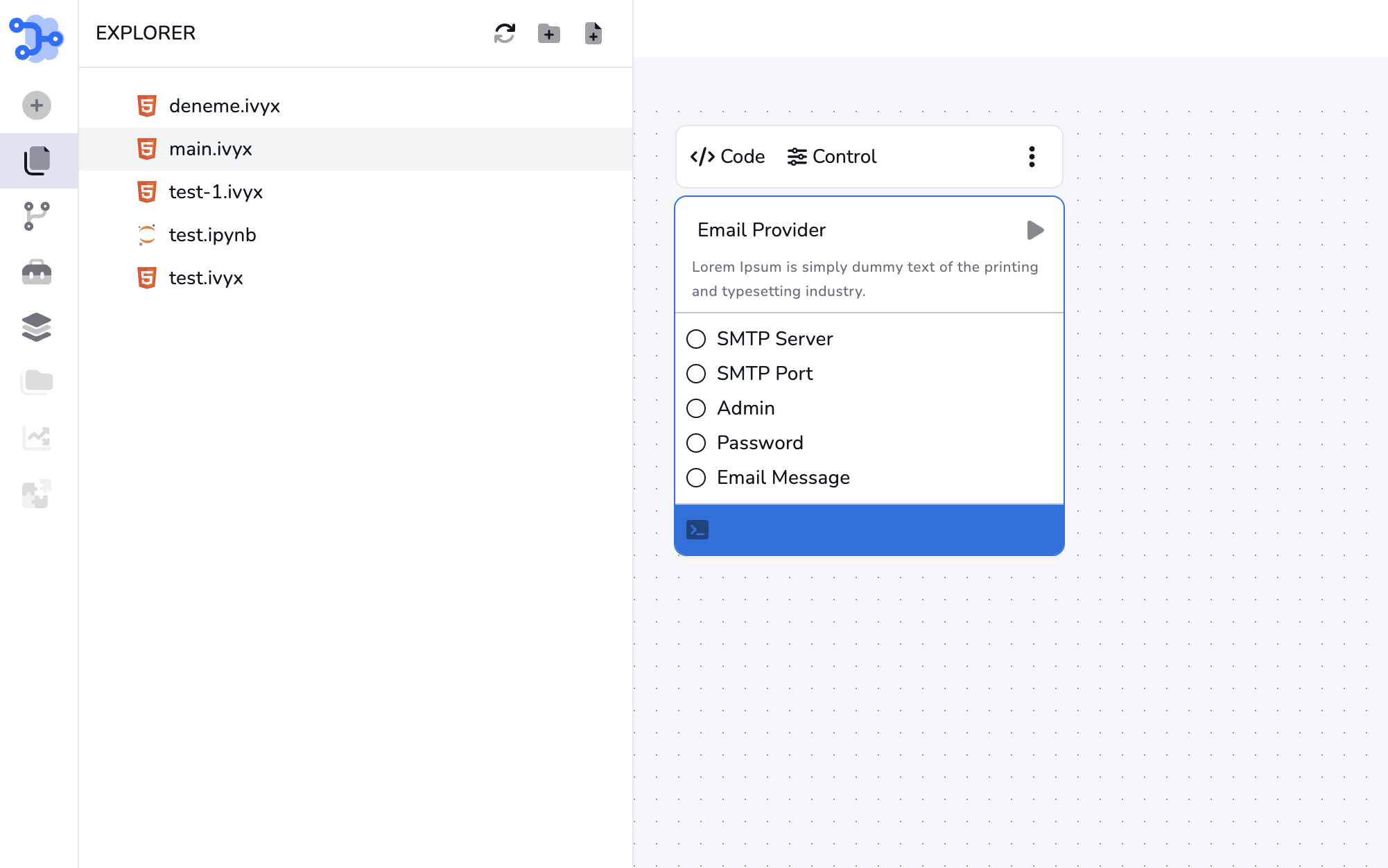Image resolution: width=1388 pixels, height=868 pixels.
Task: Open the file explorer sidebar panel
Action: tap(38, 160)
